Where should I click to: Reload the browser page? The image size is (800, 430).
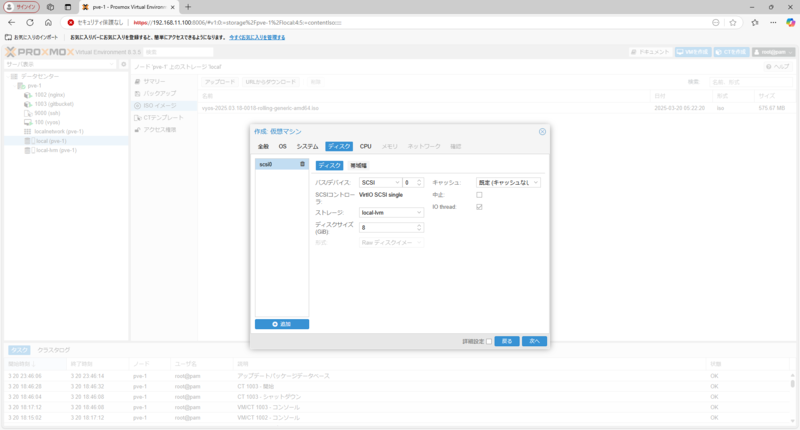[x=30, y=22]
